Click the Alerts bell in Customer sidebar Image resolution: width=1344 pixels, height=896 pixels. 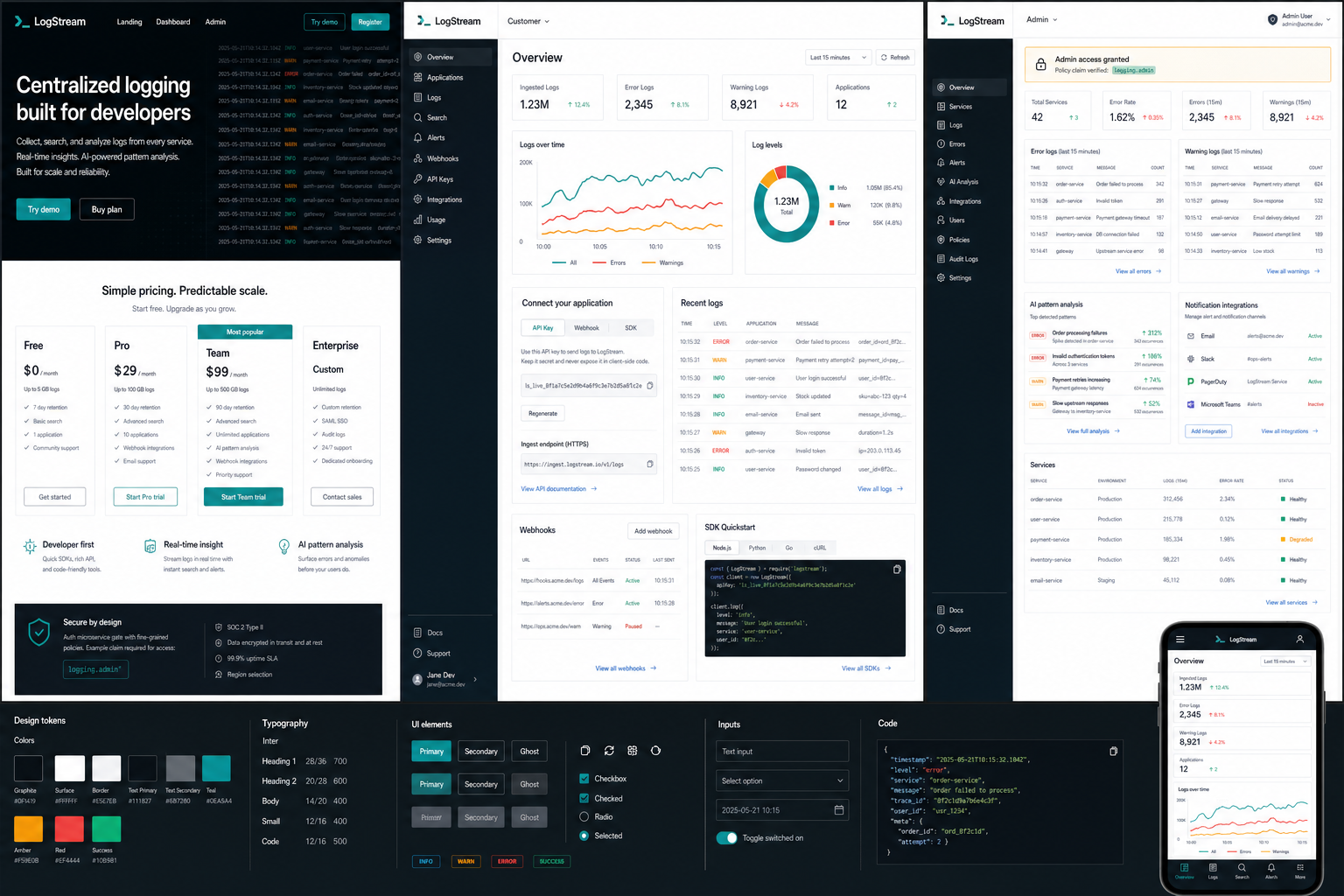[418, 137]
